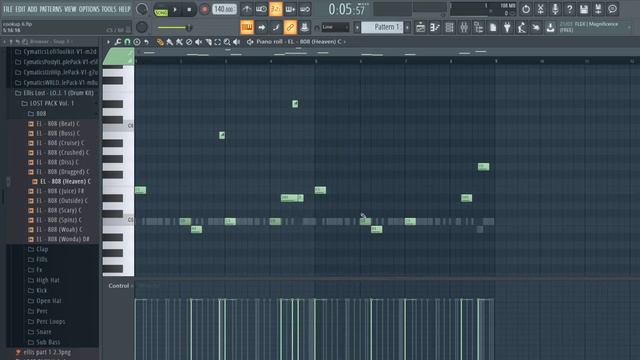The height and width of the screenshot is (360, 640).
Task: Select the Zoom magnifier tool
Action: pyautogui.click(x=227, y=42)
